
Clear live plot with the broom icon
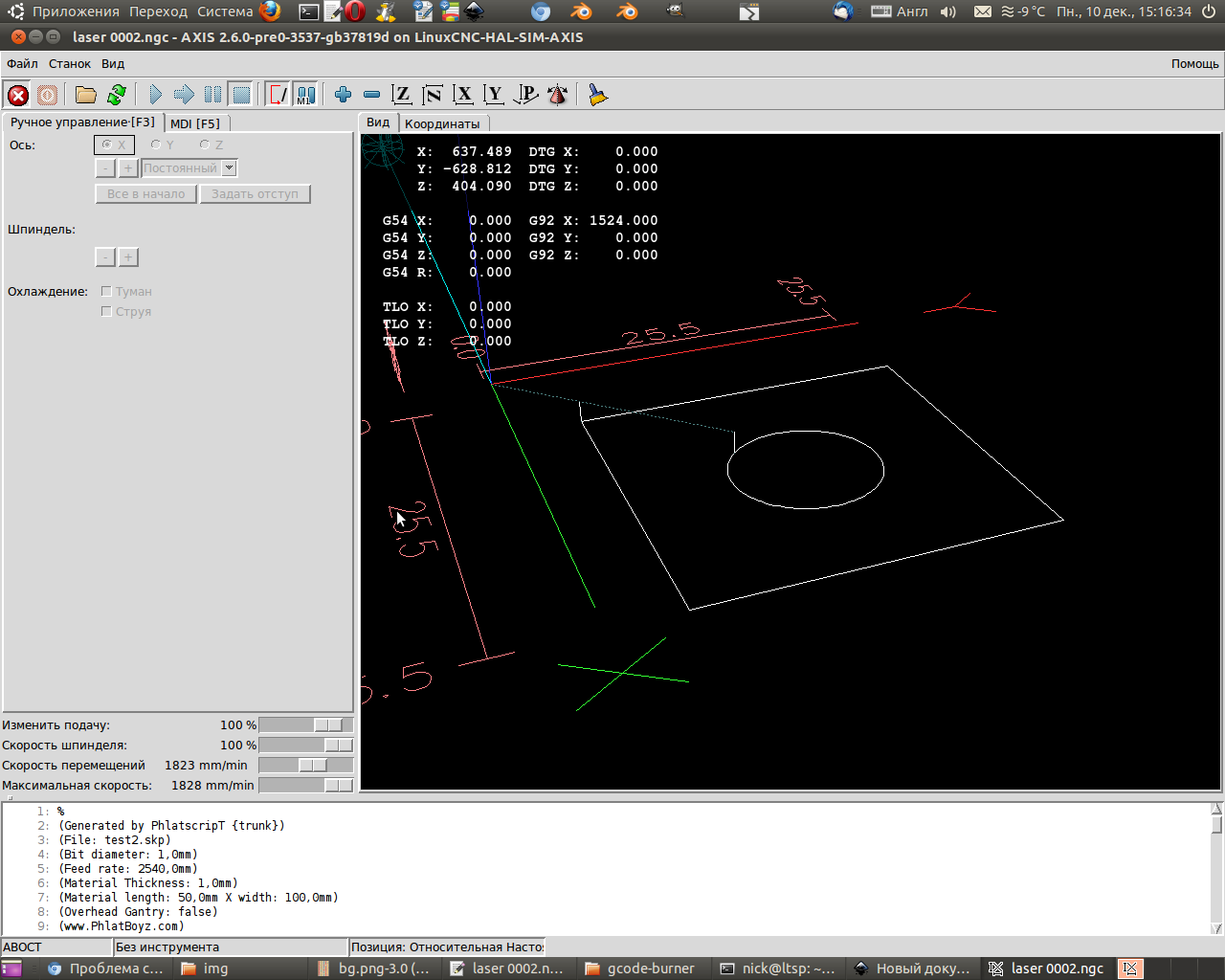coord(598,95)
